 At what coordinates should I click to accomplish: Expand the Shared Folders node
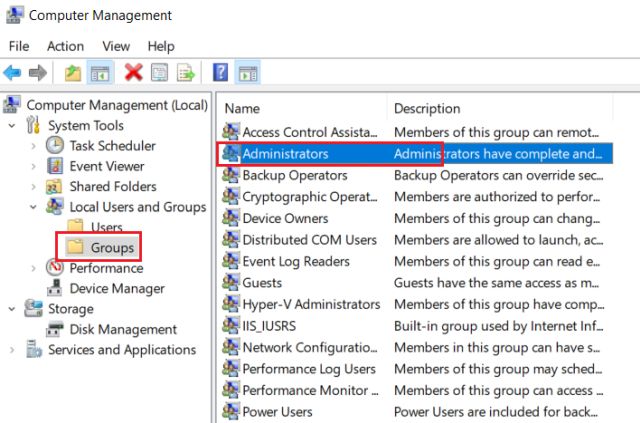coord(33,187)
